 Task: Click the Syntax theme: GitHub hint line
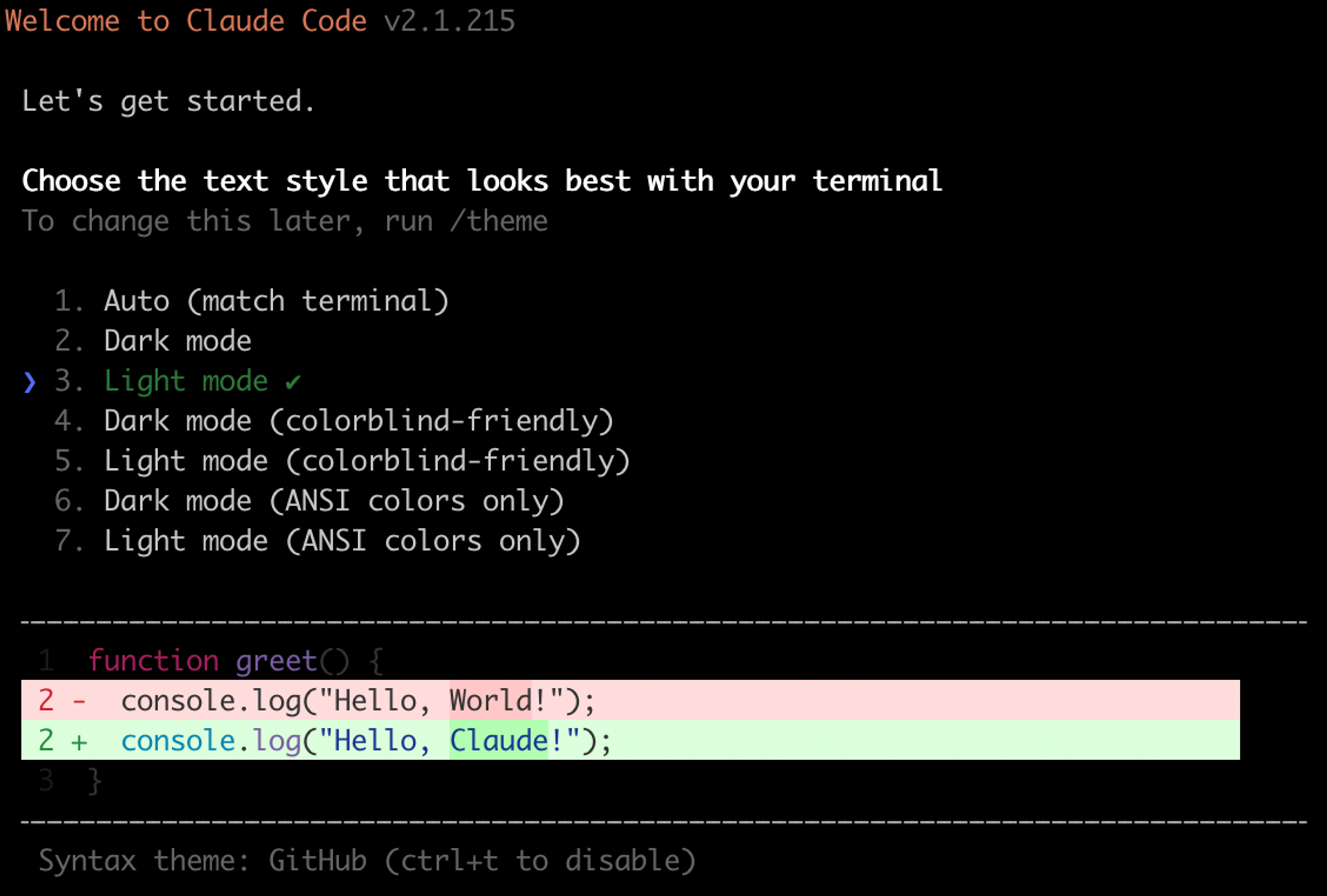(x=367, y=860)
